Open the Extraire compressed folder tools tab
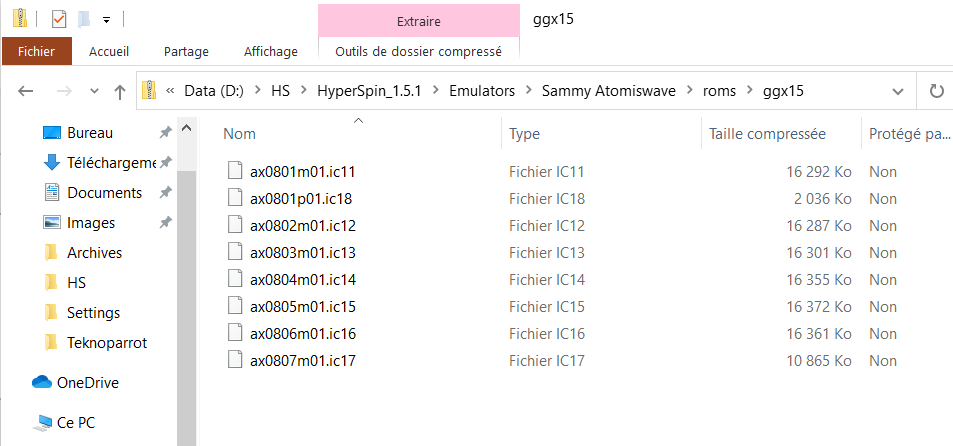 pos(418,21)
